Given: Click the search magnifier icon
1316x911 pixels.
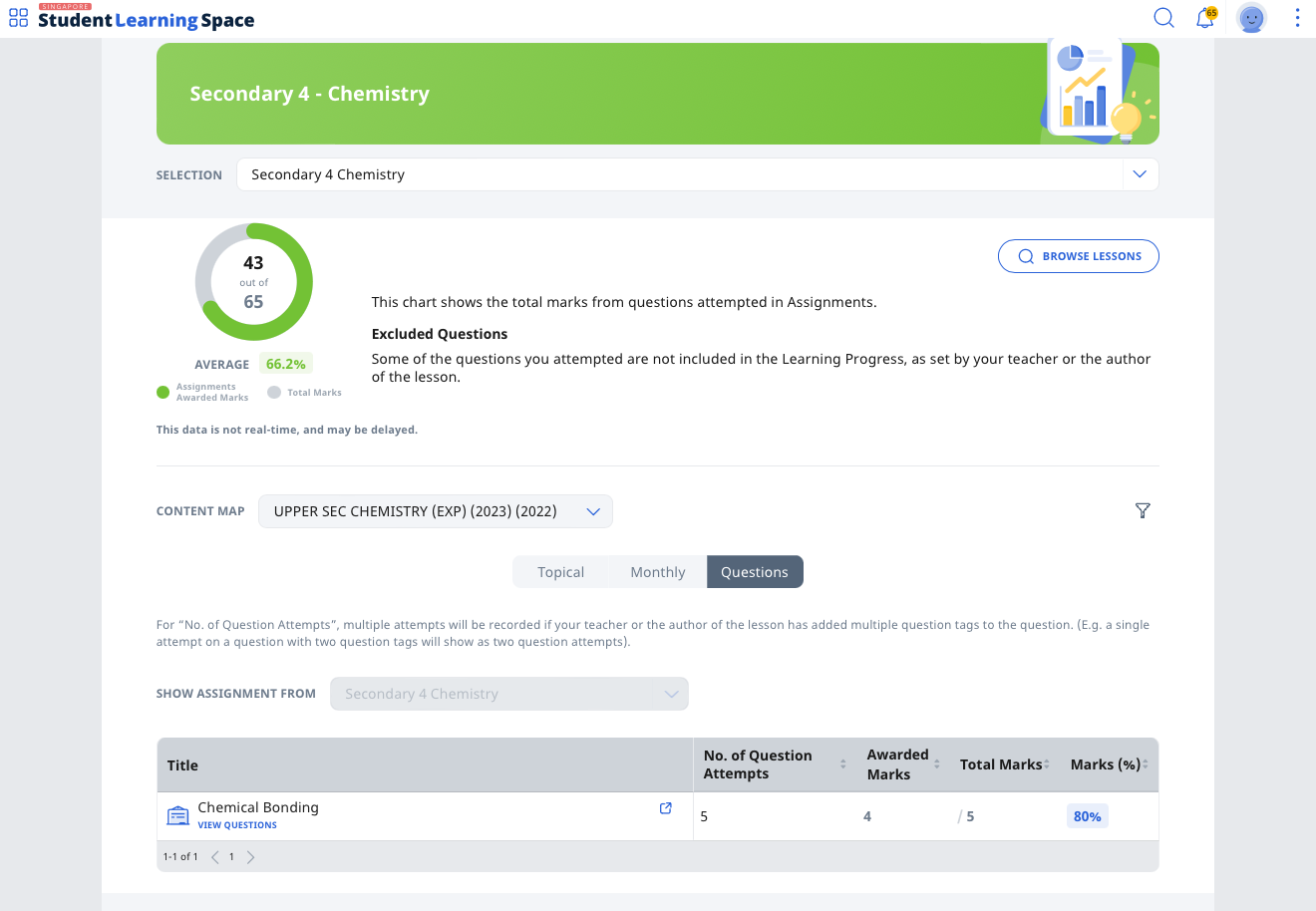Looking at the screenshot, I should coord(1163,17).
